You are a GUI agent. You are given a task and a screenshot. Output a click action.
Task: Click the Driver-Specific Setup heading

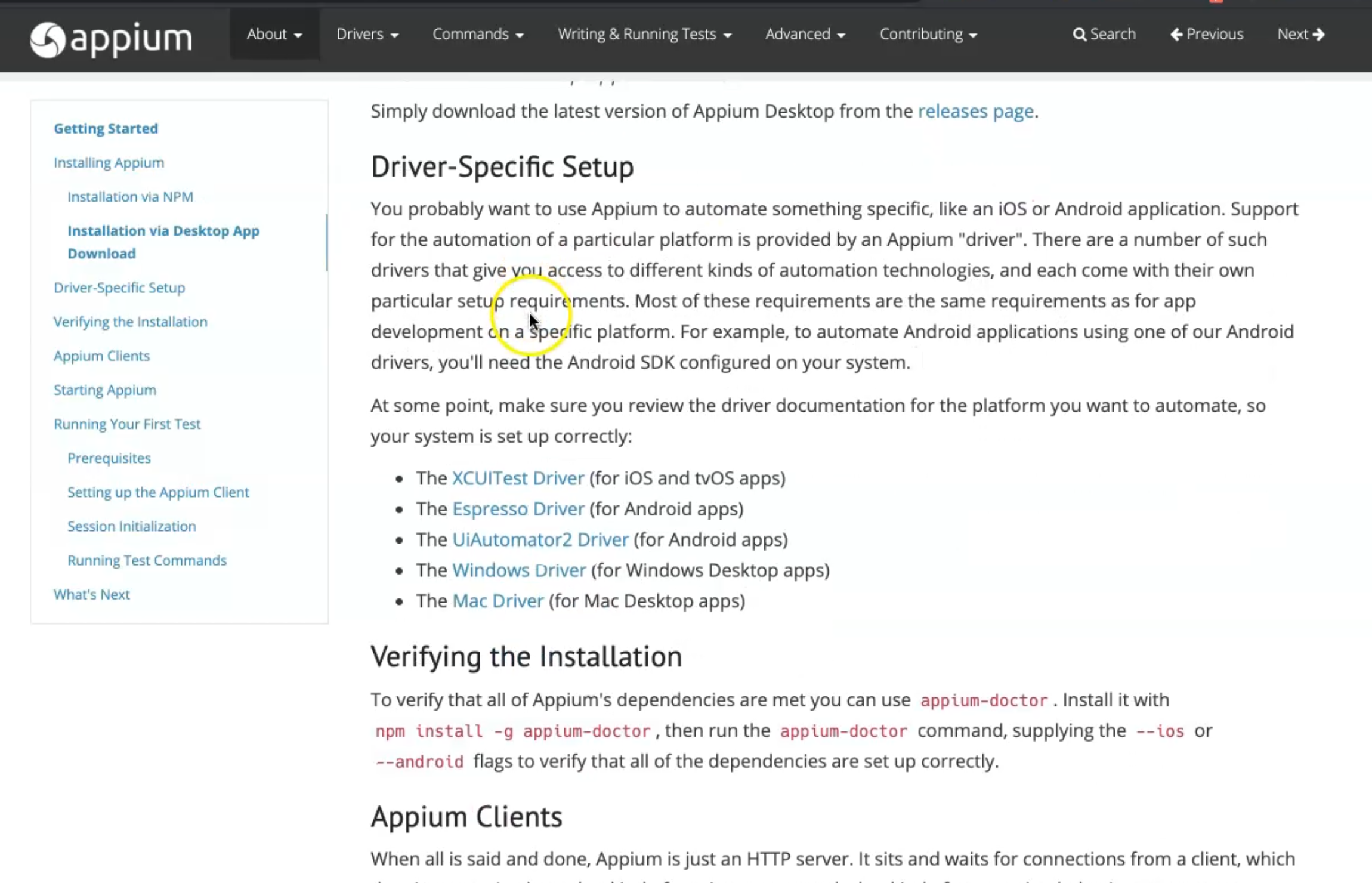(502, 166)
